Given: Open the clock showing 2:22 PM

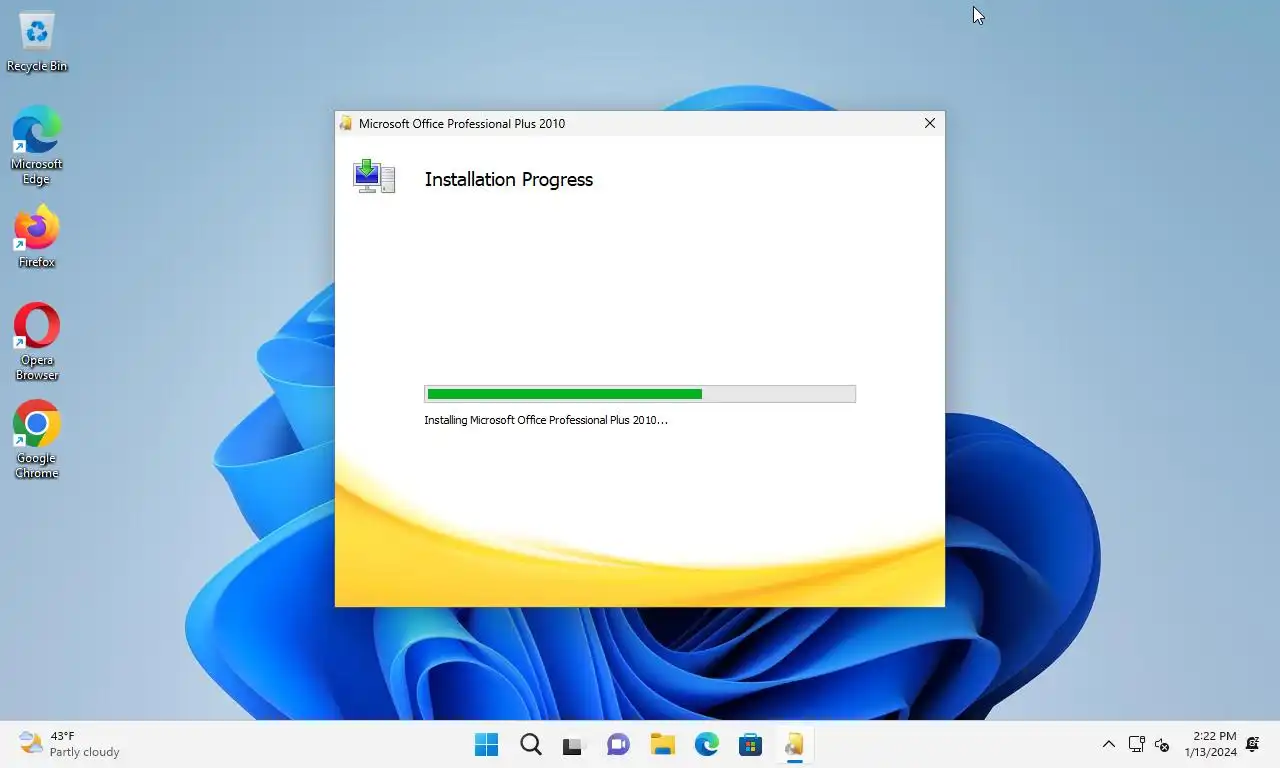Looking at the screenshot, I should tap(1210, 744).
